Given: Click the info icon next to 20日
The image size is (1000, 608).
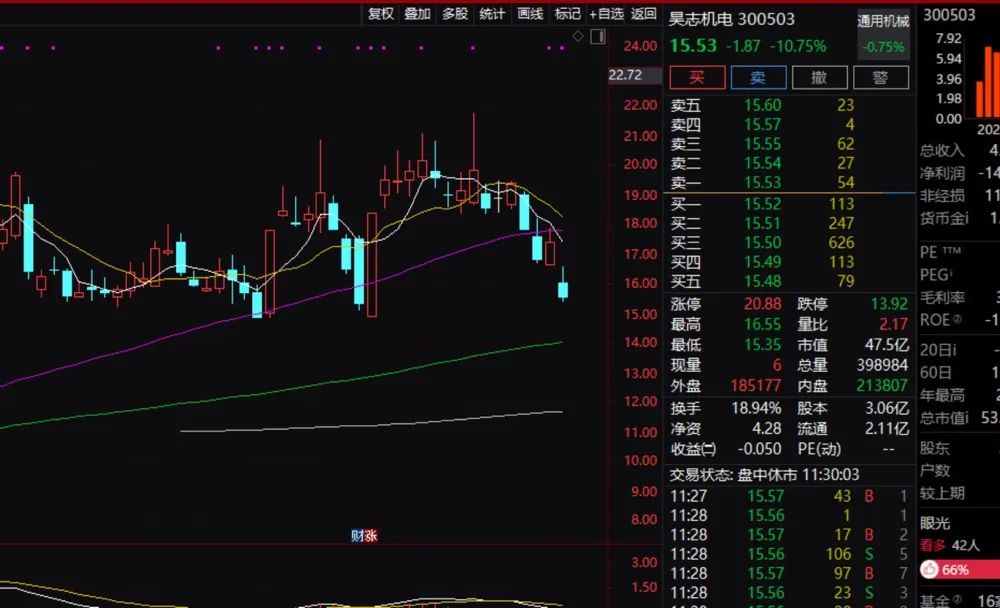Looking at the screenshot, I should (x=953, y=350).
